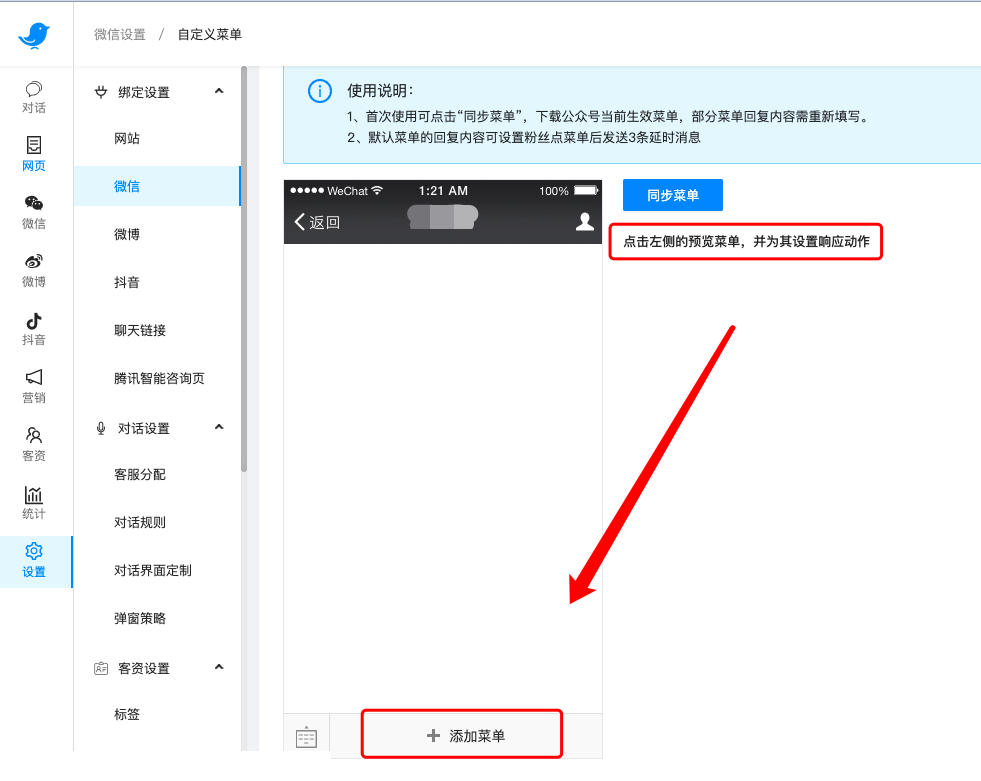Screen dimensions: 981x781
Task: Click the 添加菜单 add menu button
Action: tap(461, 733)
